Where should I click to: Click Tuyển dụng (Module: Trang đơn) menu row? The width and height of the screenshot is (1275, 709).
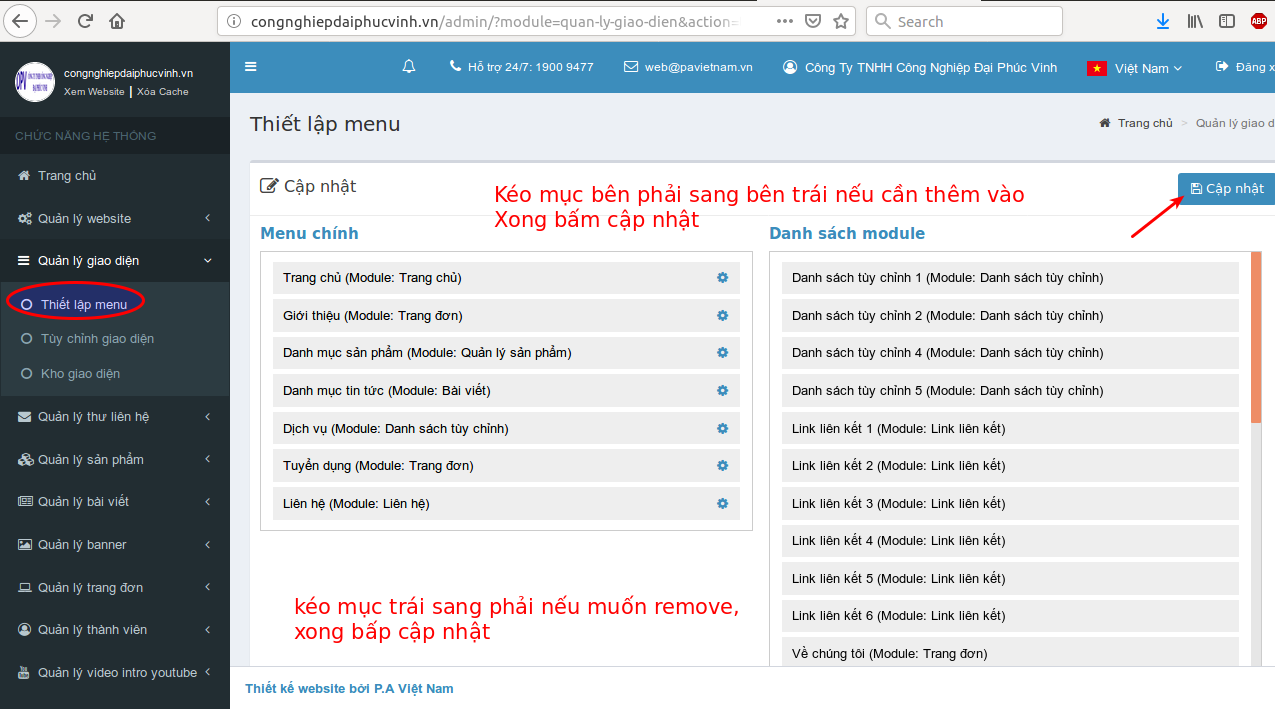506,466
